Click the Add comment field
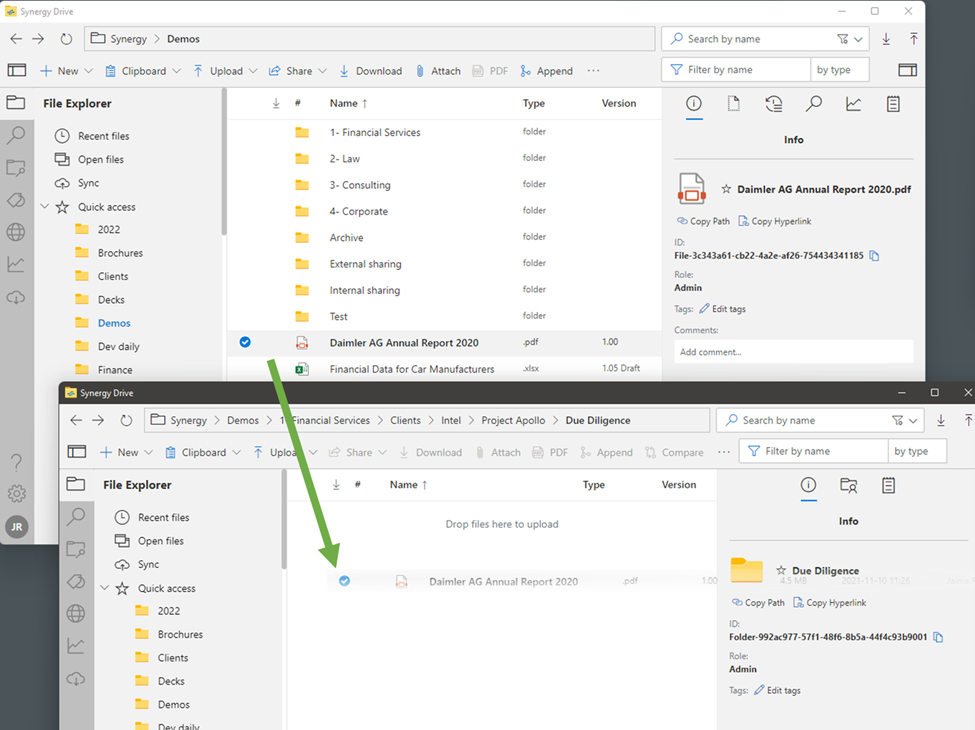This screenshot has width=975, height=730. tap(793, 352)
